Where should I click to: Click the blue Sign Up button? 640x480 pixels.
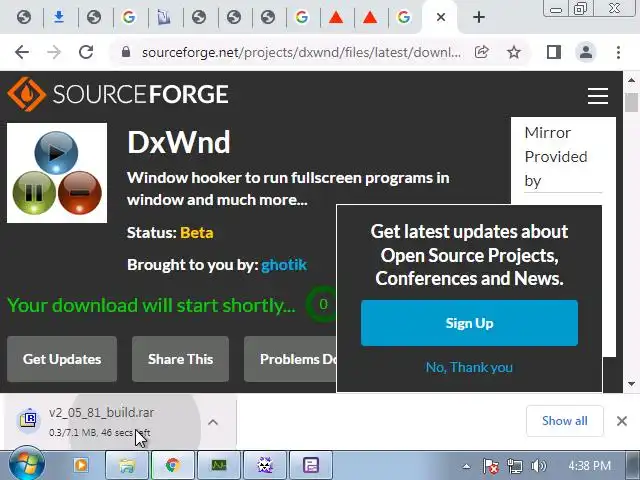[469, 323]
